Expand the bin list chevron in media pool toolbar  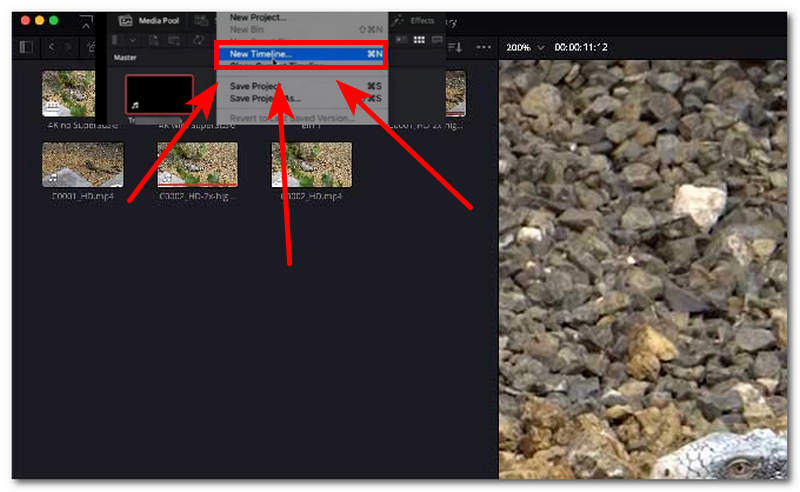(133, 40)
